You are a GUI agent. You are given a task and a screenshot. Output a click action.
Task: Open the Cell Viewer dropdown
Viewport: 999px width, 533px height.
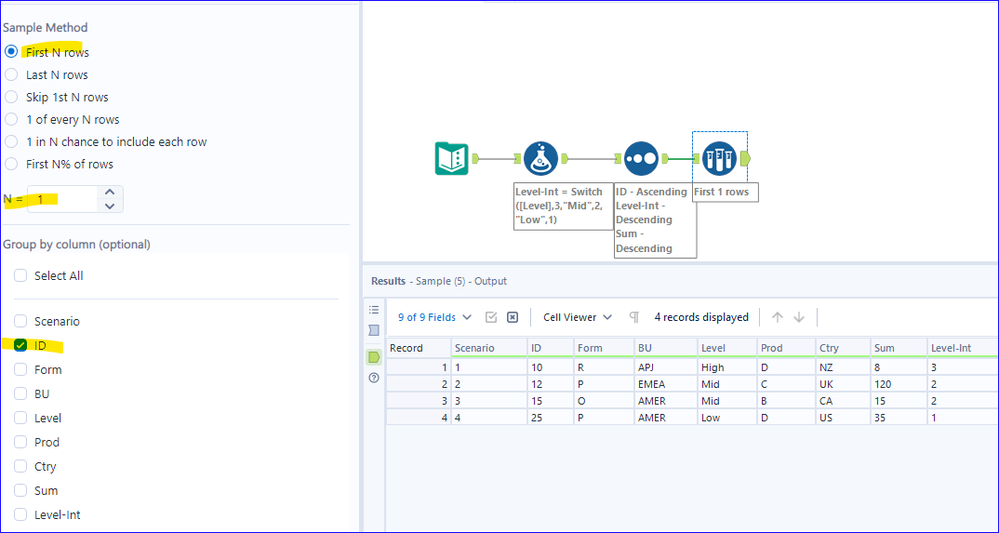point(577,317)
